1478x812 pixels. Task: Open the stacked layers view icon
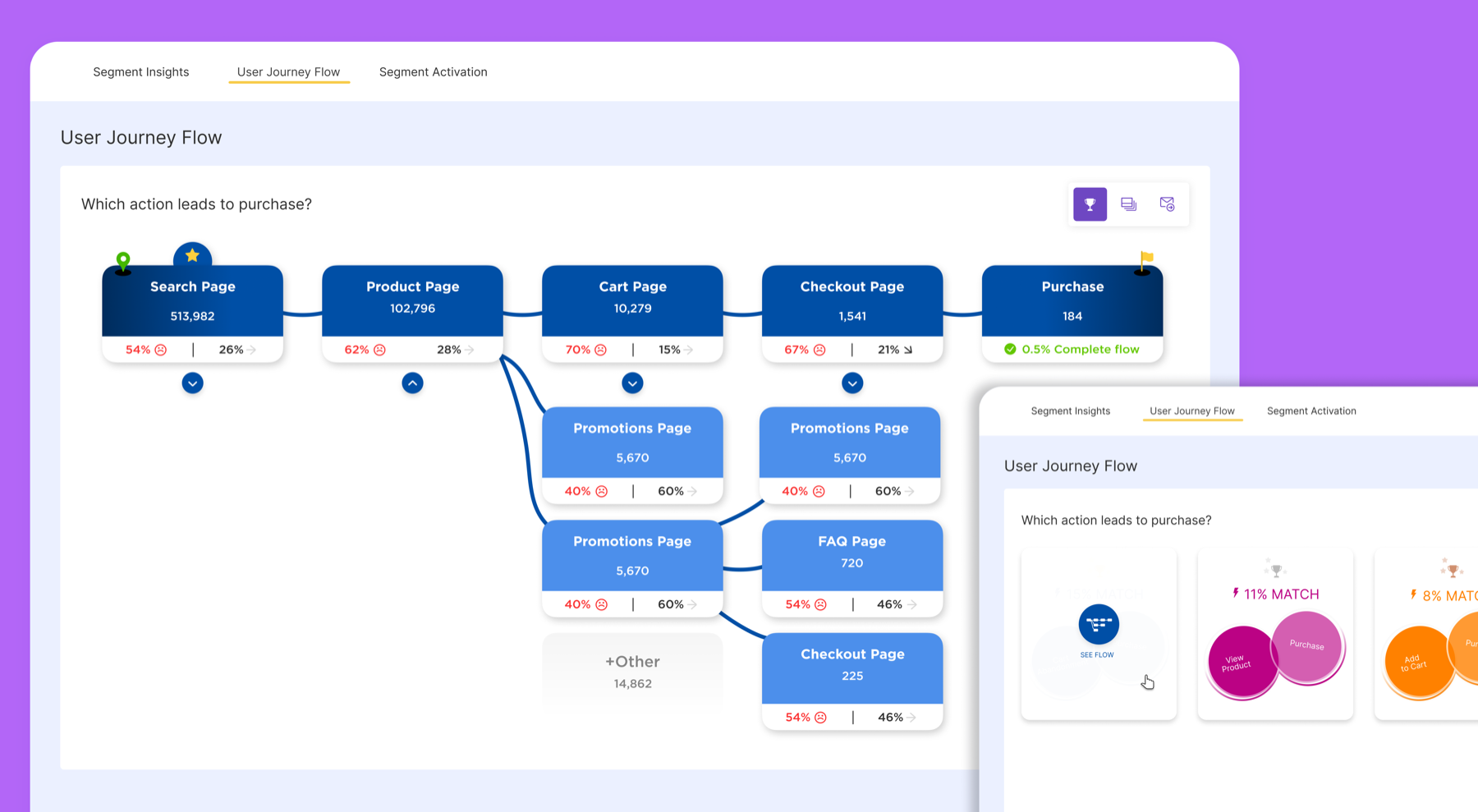tap(1128, 204)
